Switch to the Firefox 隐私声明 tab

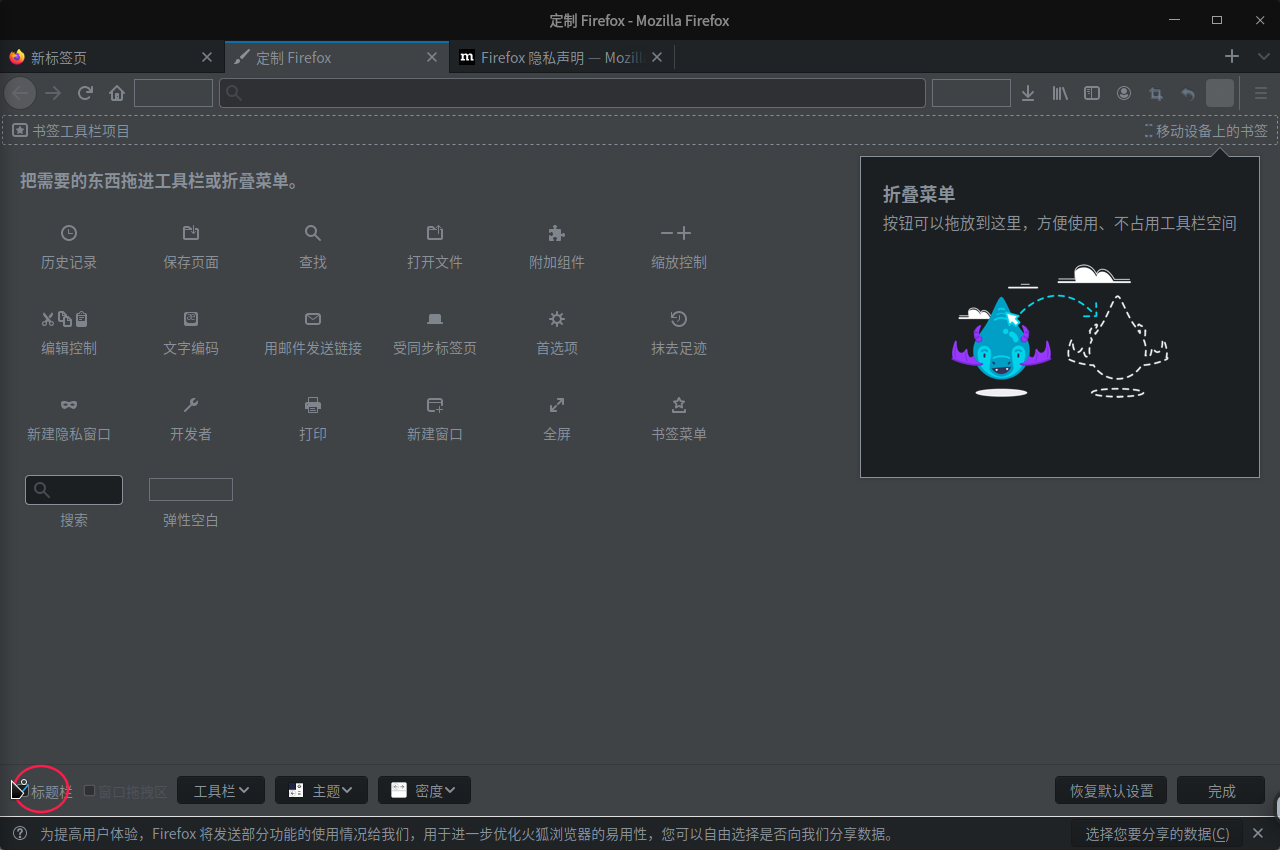click(560, 57)
